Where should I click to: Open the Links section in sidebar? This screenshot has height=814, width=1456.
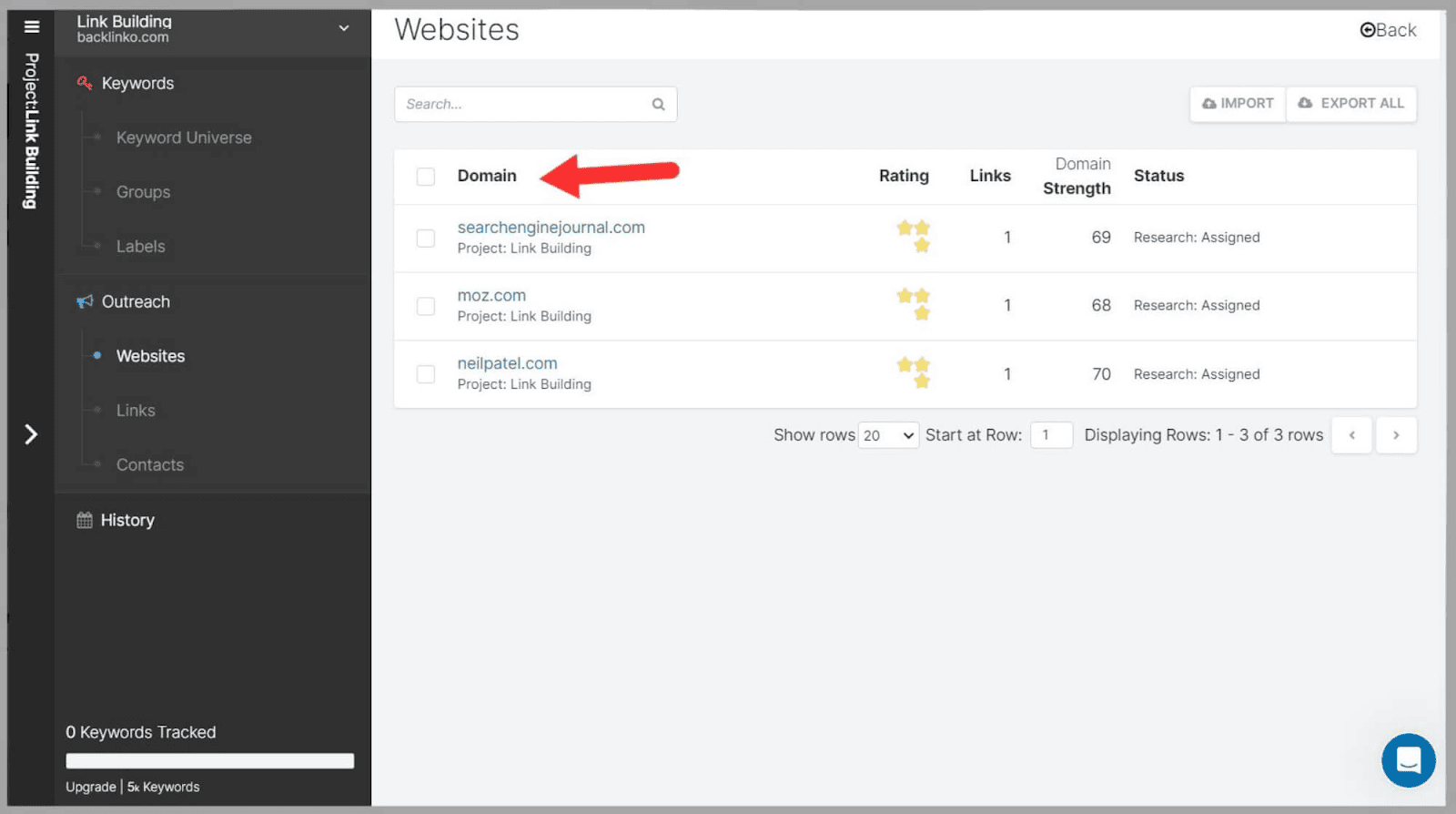click(136, 411)
